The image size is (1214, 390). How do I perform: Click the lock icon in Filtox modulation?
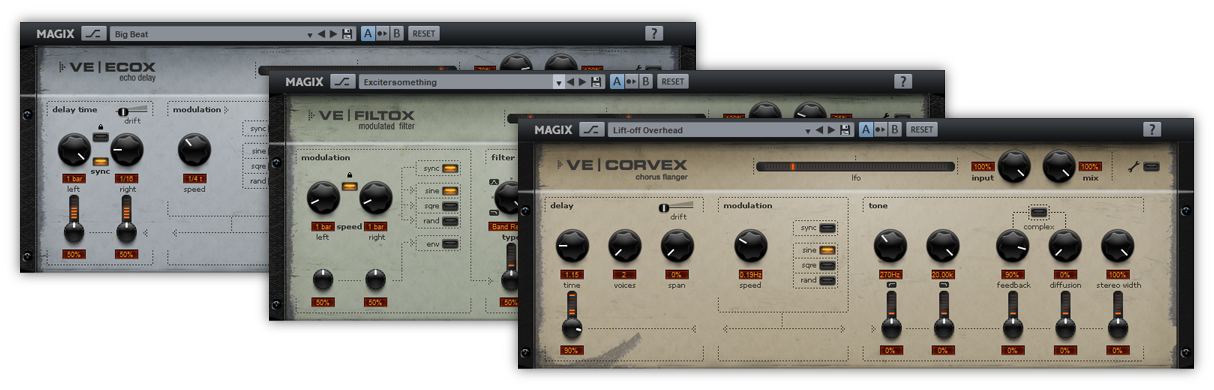[350, 175]
